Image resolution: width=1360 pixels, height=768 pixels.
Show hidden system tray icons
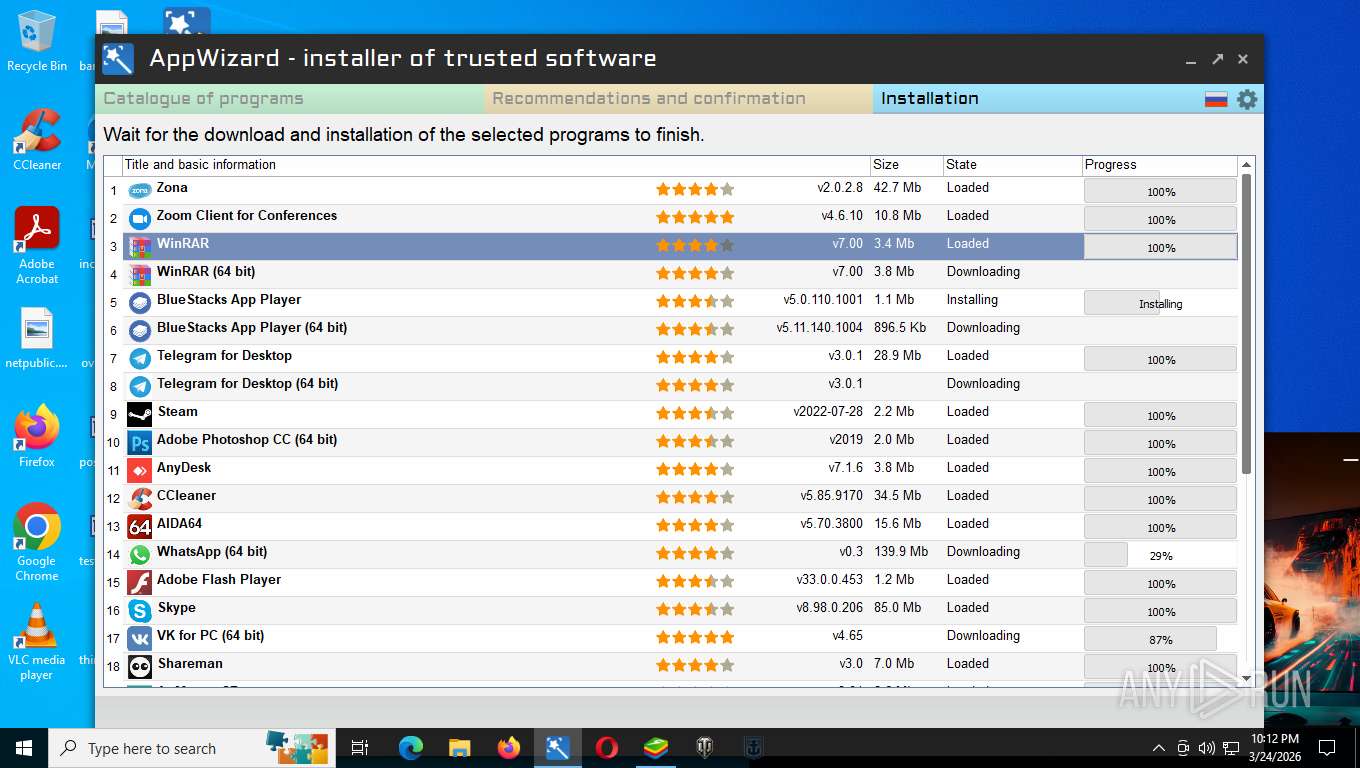(1159, 748)
